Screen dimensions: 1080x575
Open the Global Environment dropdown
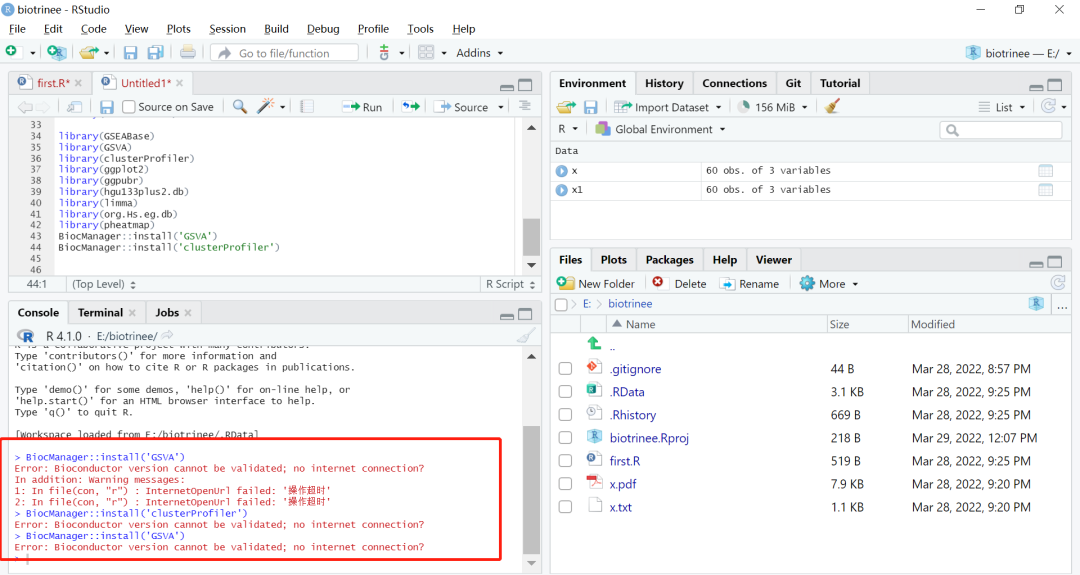[660, 129]
